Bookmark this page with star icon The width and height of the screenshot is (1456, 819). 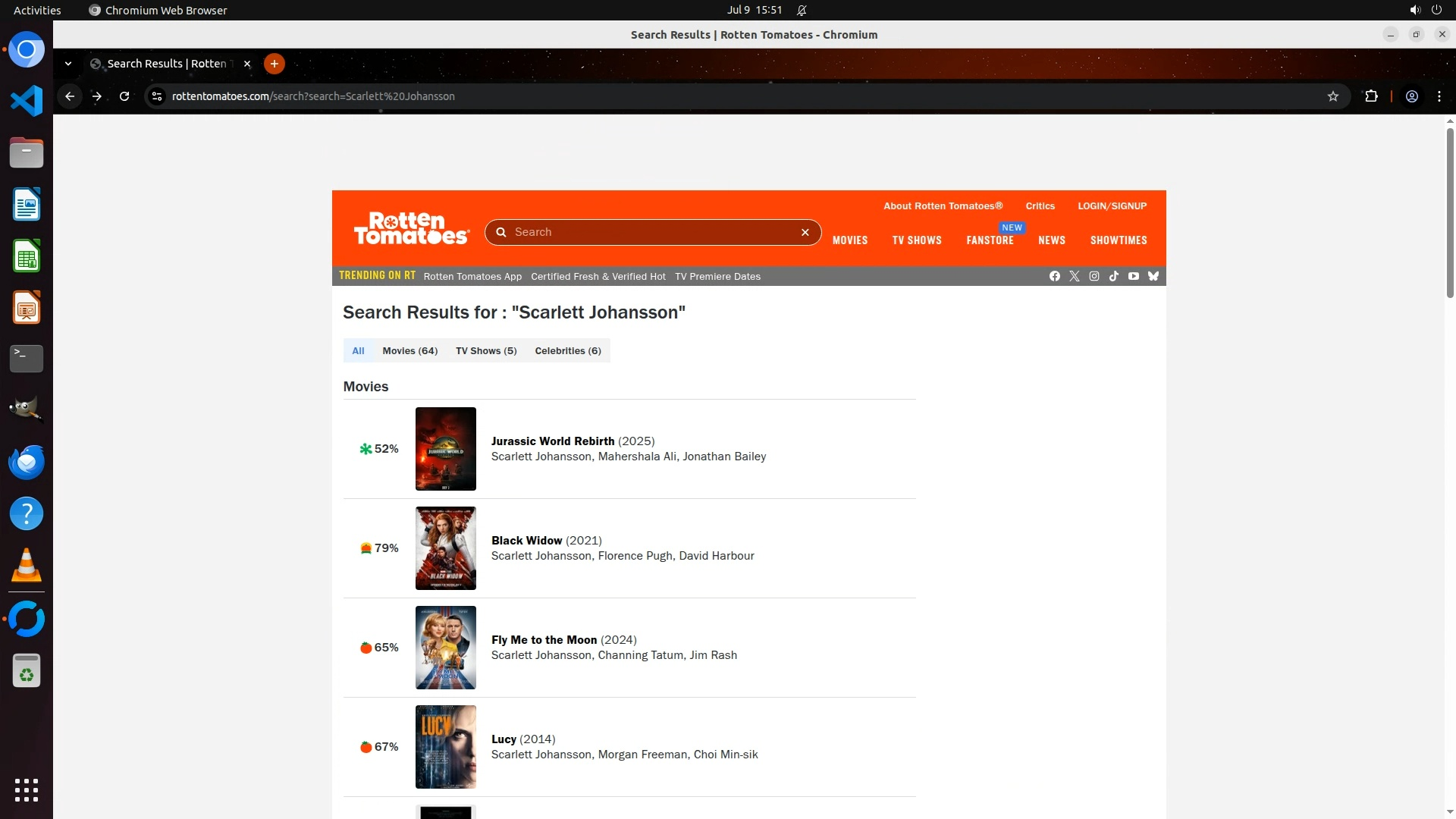tap(1332, 96)
